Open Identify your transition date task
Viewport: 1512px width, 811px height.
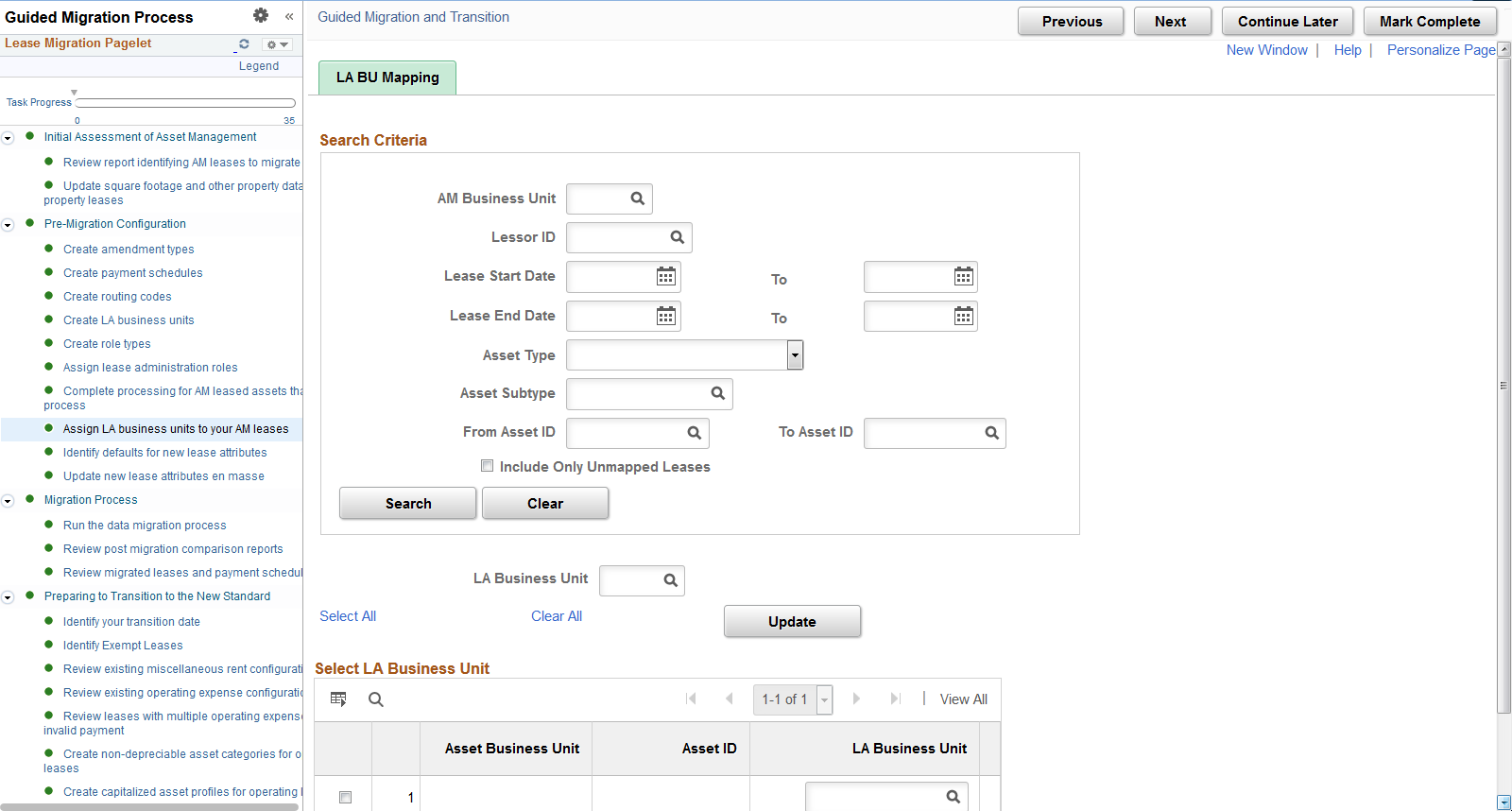pos(131,622)
